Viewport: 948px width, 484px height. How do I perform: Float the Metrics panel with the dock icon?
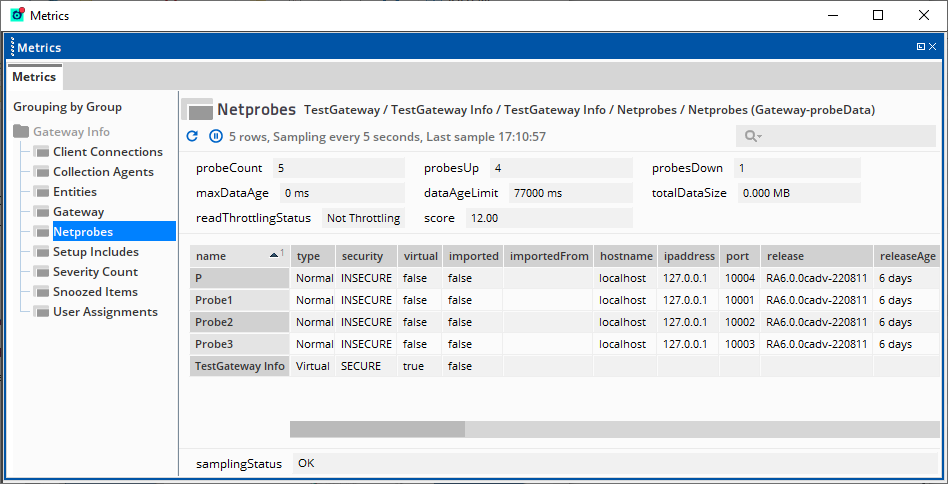(x=920, y=47)
